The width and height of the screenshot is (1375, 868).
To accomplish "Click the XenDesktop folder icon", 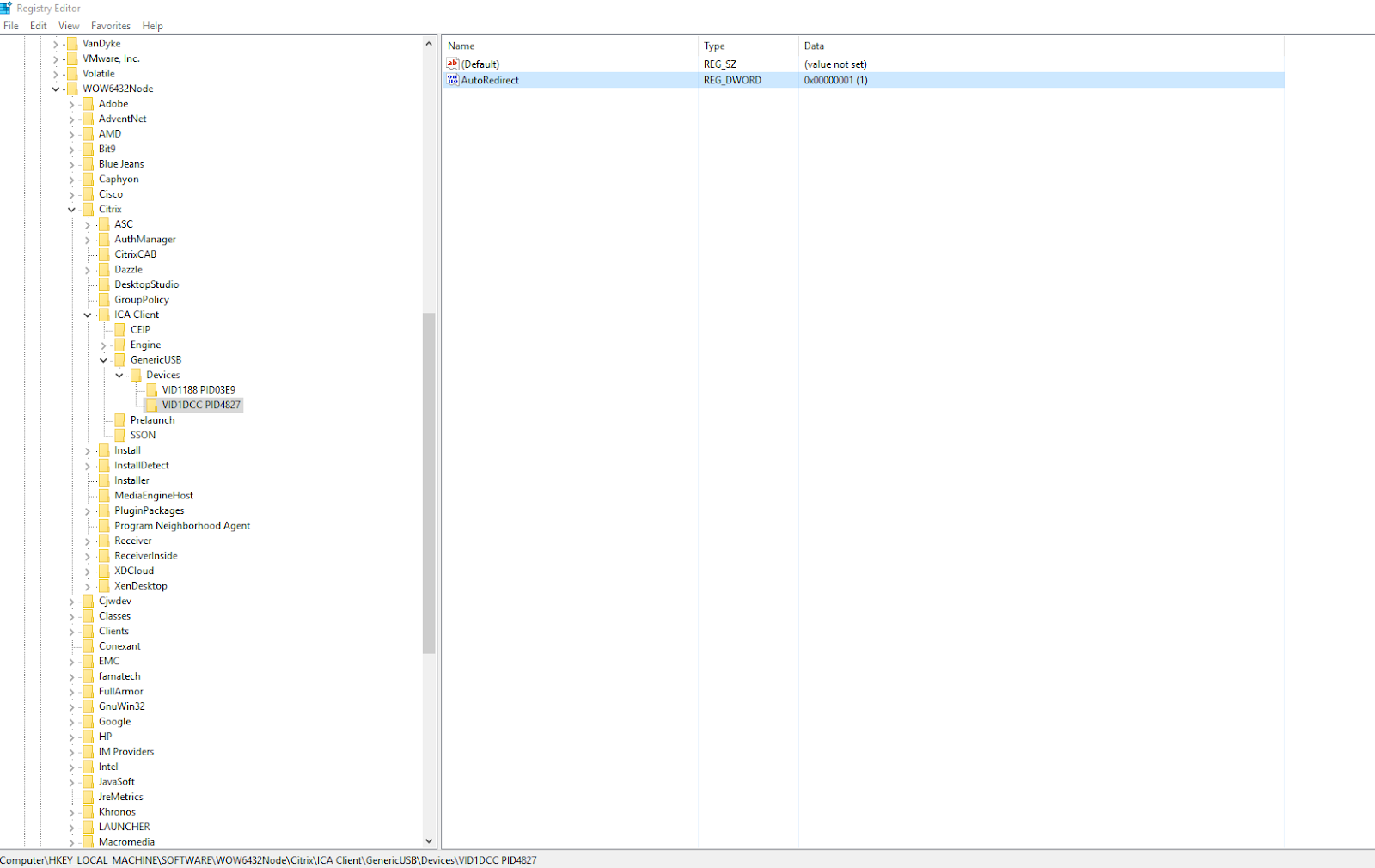I will tap(104, 586).
